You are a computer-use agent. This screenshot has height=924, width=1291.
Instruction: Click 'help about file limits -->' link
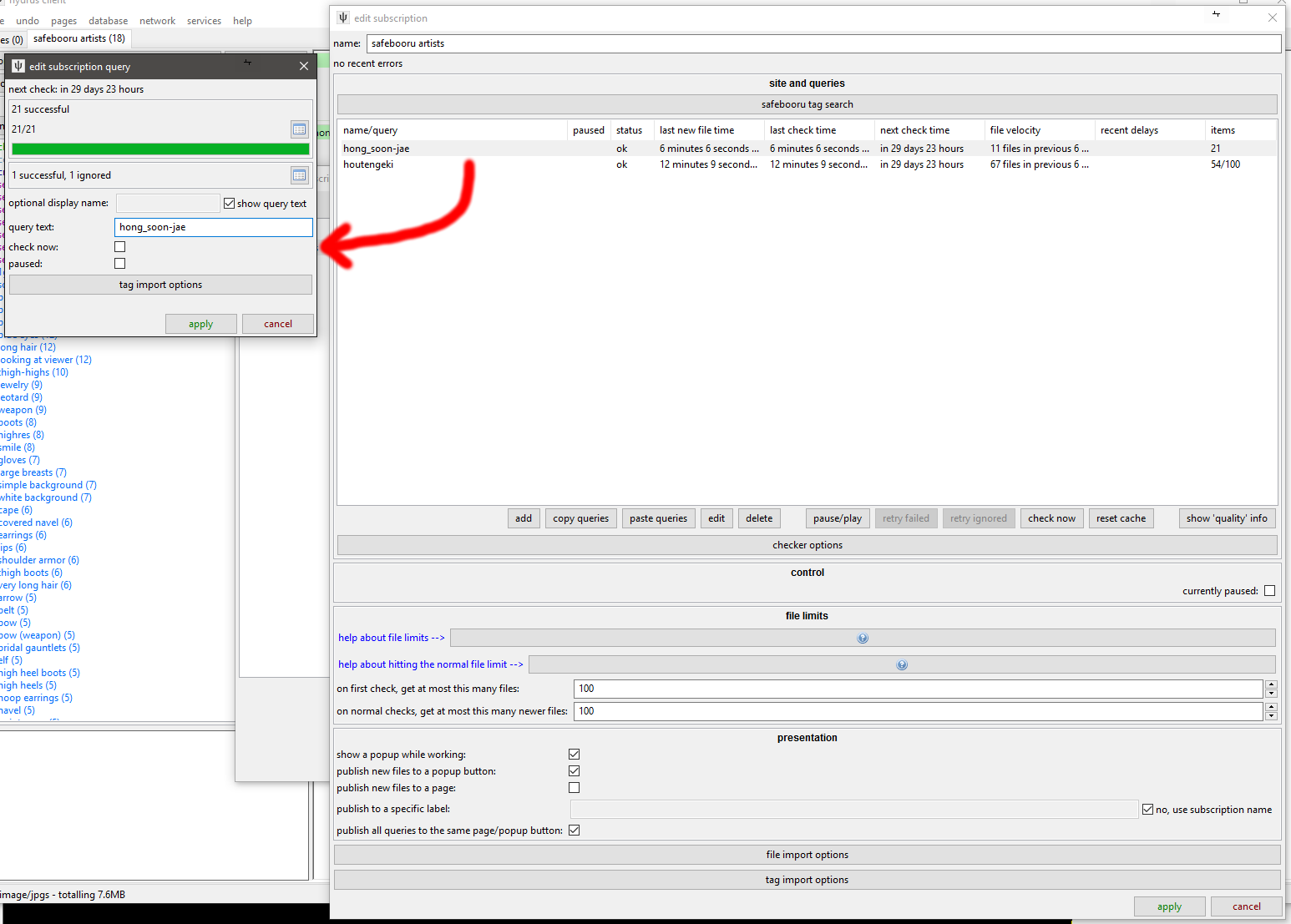point(392,638)
